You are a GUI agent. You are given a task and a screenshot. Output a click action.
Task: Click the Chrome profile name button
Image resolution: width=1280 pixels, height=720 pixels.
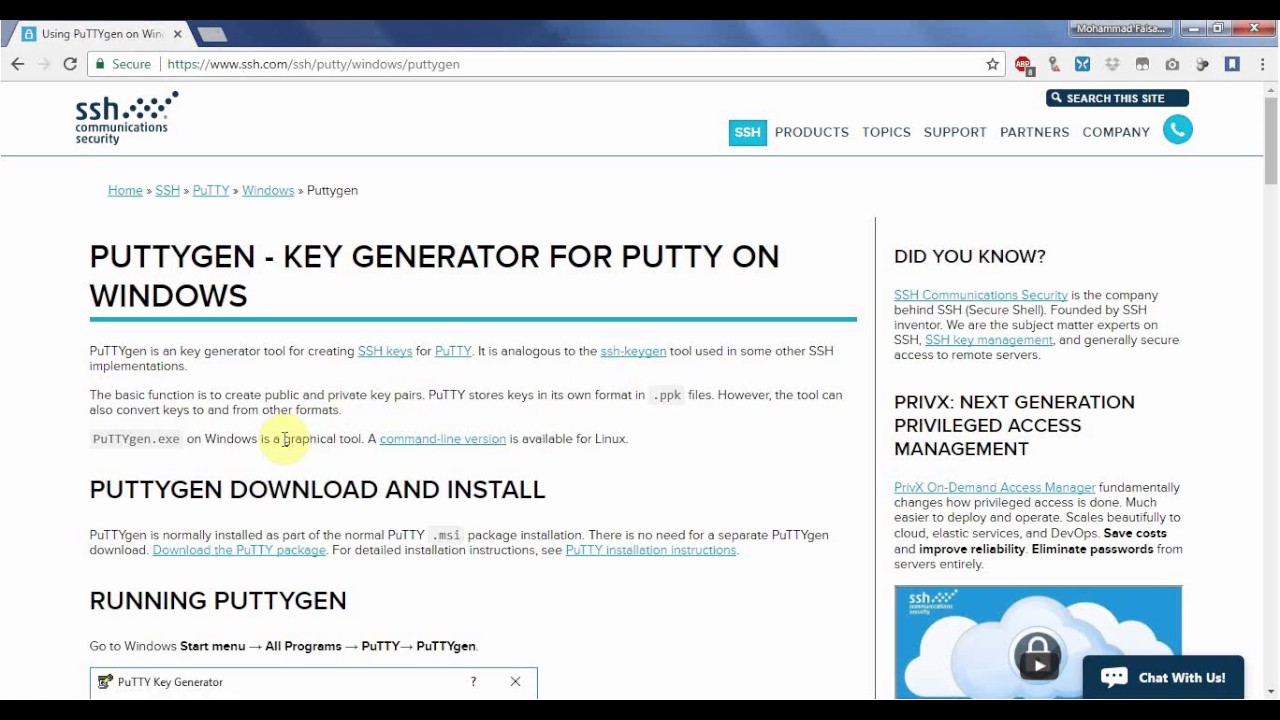1120,28
